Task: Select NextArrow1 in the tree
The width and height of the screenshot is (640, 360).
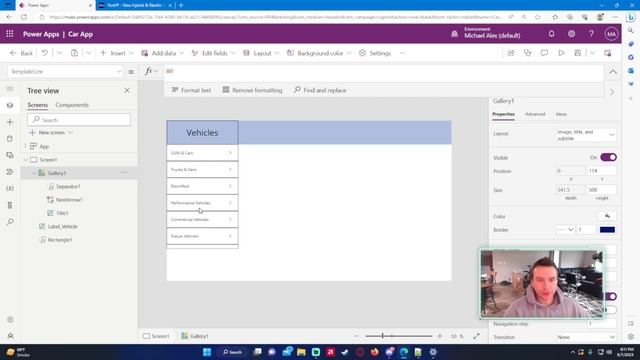Action: (69, 200)
